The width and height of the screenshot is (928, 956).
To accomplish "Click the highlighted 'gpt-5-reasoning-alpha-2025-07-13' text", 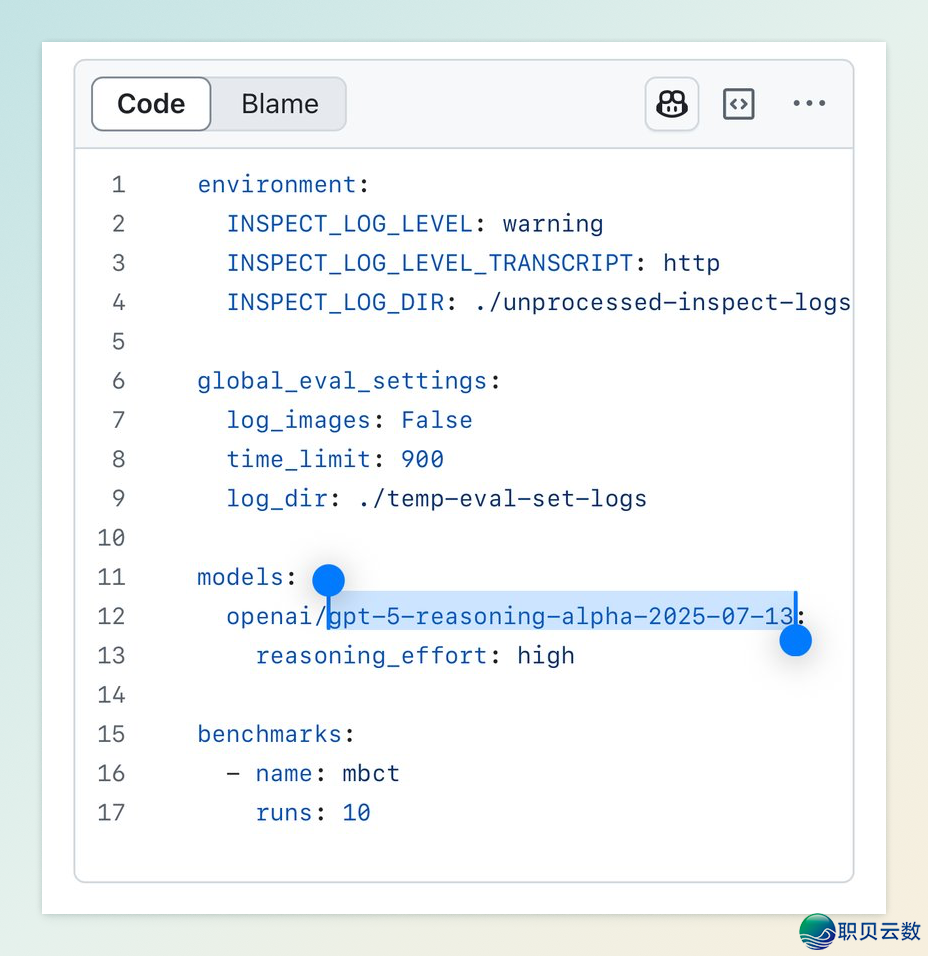I will 561,616.
